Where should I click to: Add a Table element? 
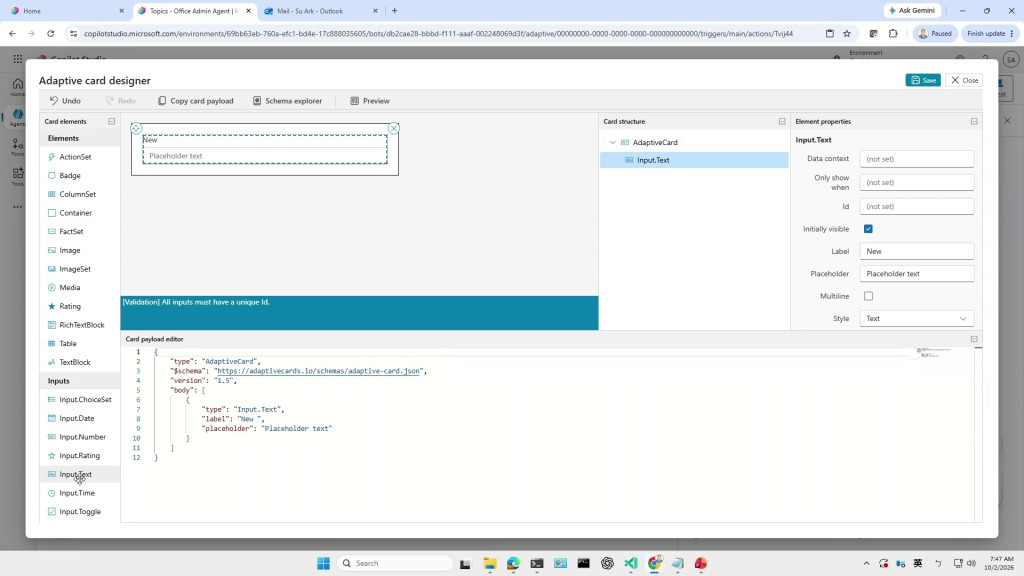[x=67, y=344]
